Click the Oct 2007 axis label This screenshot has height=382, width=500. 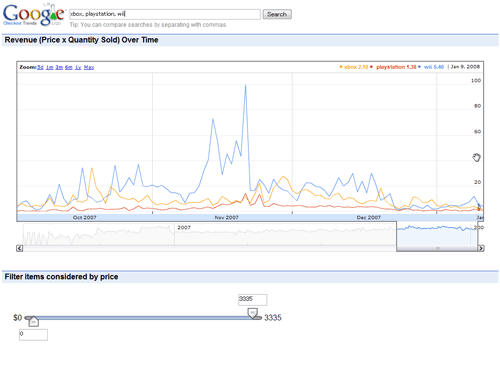coord(85,217)
